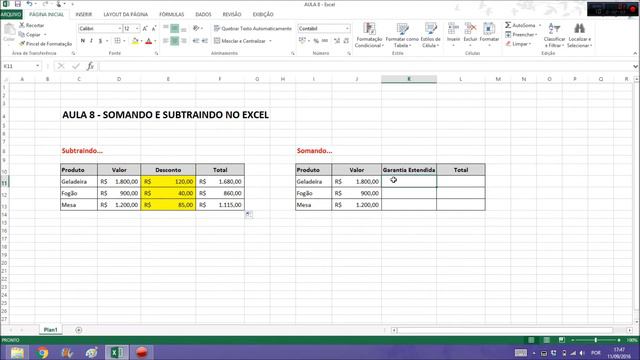Click the Formatação Condicional icon

[x=369, y=29]
